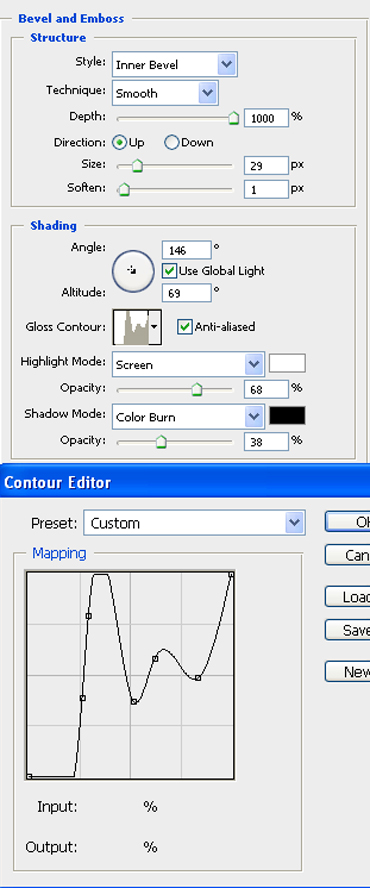
Task: Click the white highlight color swatch
Action: point(287,363)
